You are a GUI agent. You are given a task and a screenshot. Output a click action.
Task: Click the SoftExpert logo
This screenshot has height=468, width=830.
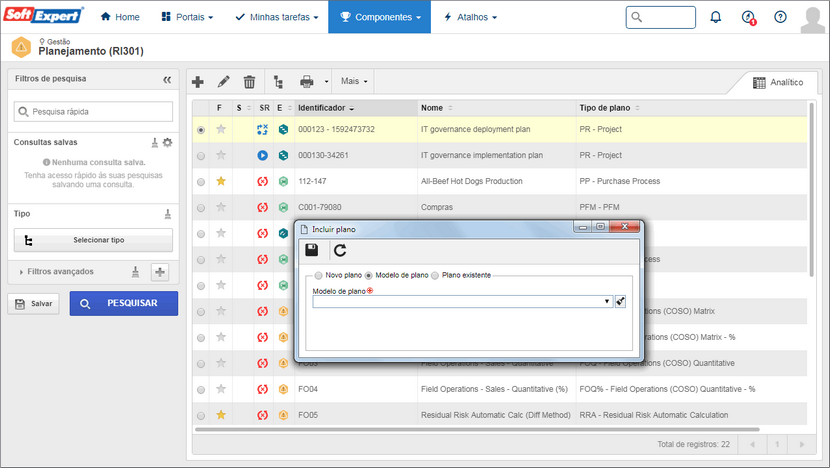click(43, 15)
